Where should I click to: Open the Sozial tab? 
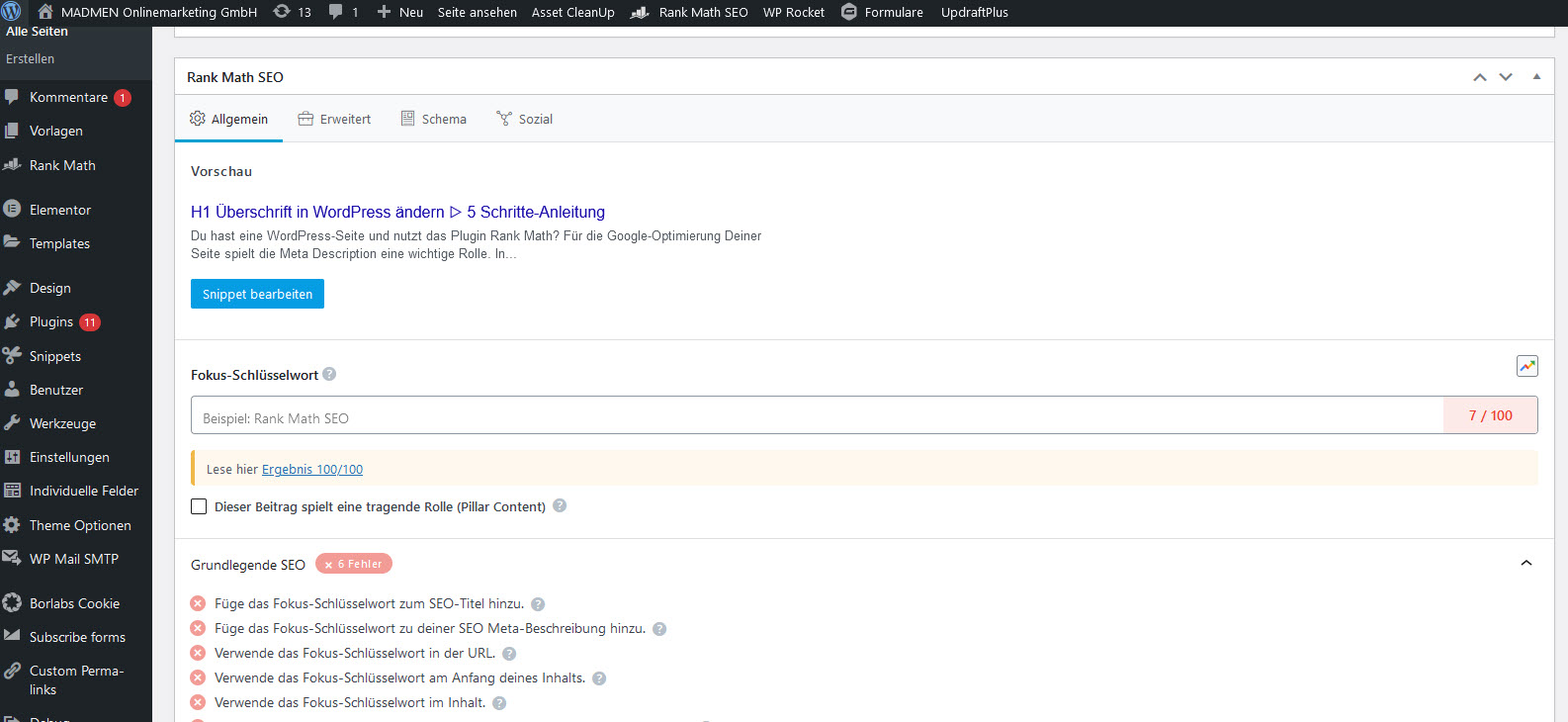524,119
